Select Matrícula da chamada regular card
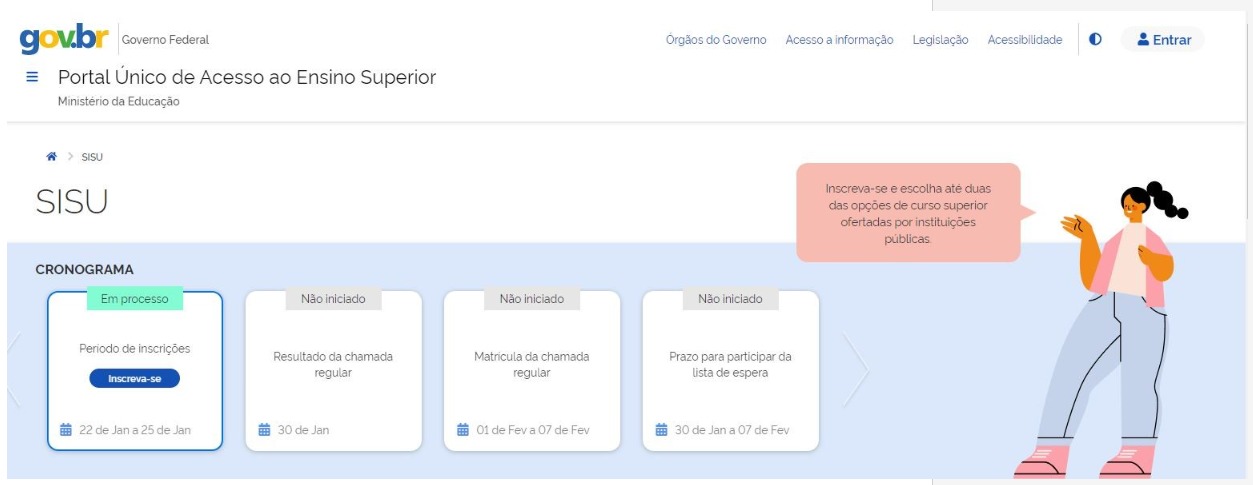1253x485 pixels. click(x=531, y=370)
